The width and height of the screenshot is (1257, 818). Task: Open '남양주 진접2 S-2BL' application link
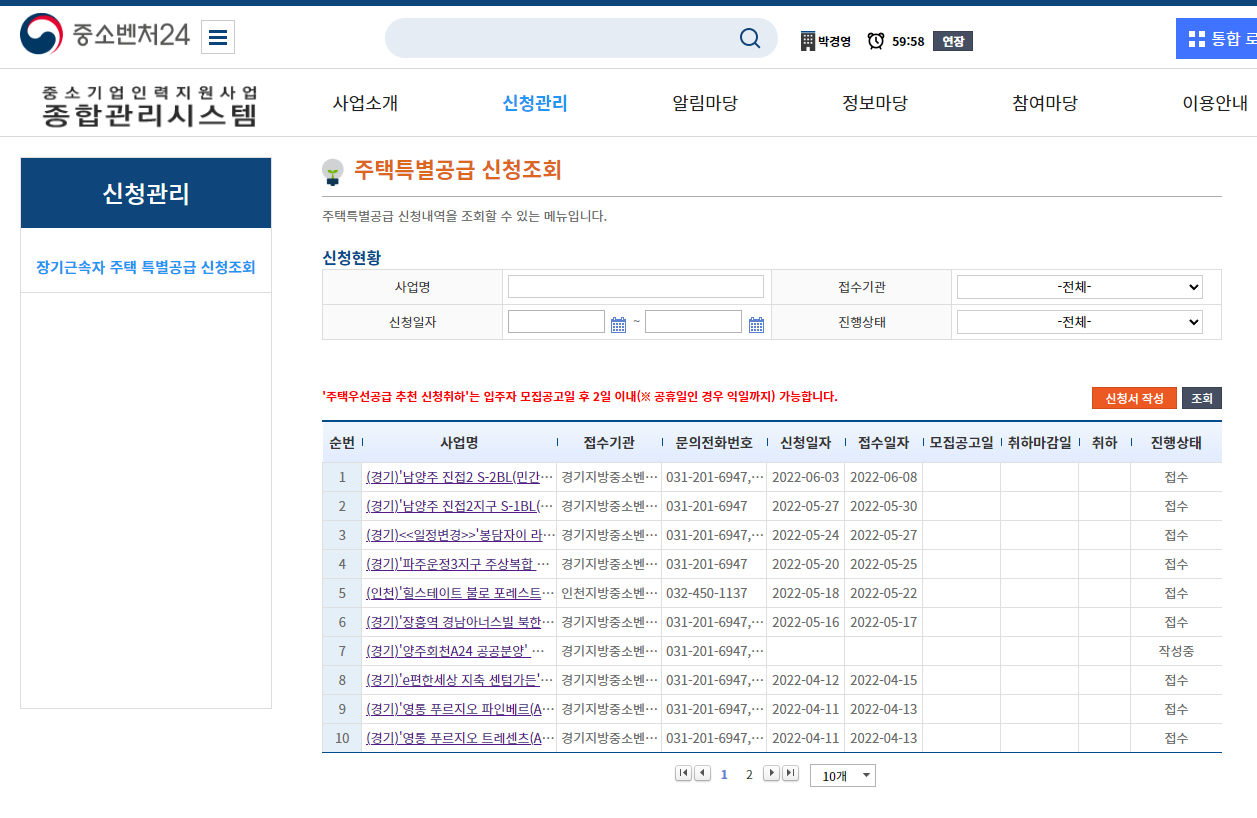click(x=459, y=477)
